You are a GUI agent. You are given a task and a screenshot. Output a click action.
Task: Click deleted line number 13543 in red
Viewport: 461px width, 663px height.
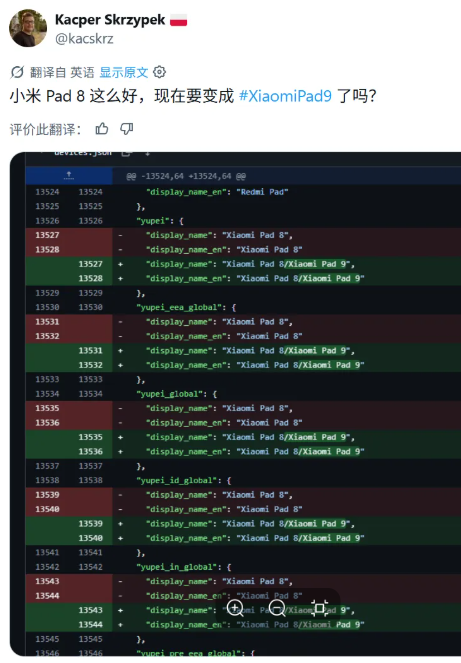[47, 581]
